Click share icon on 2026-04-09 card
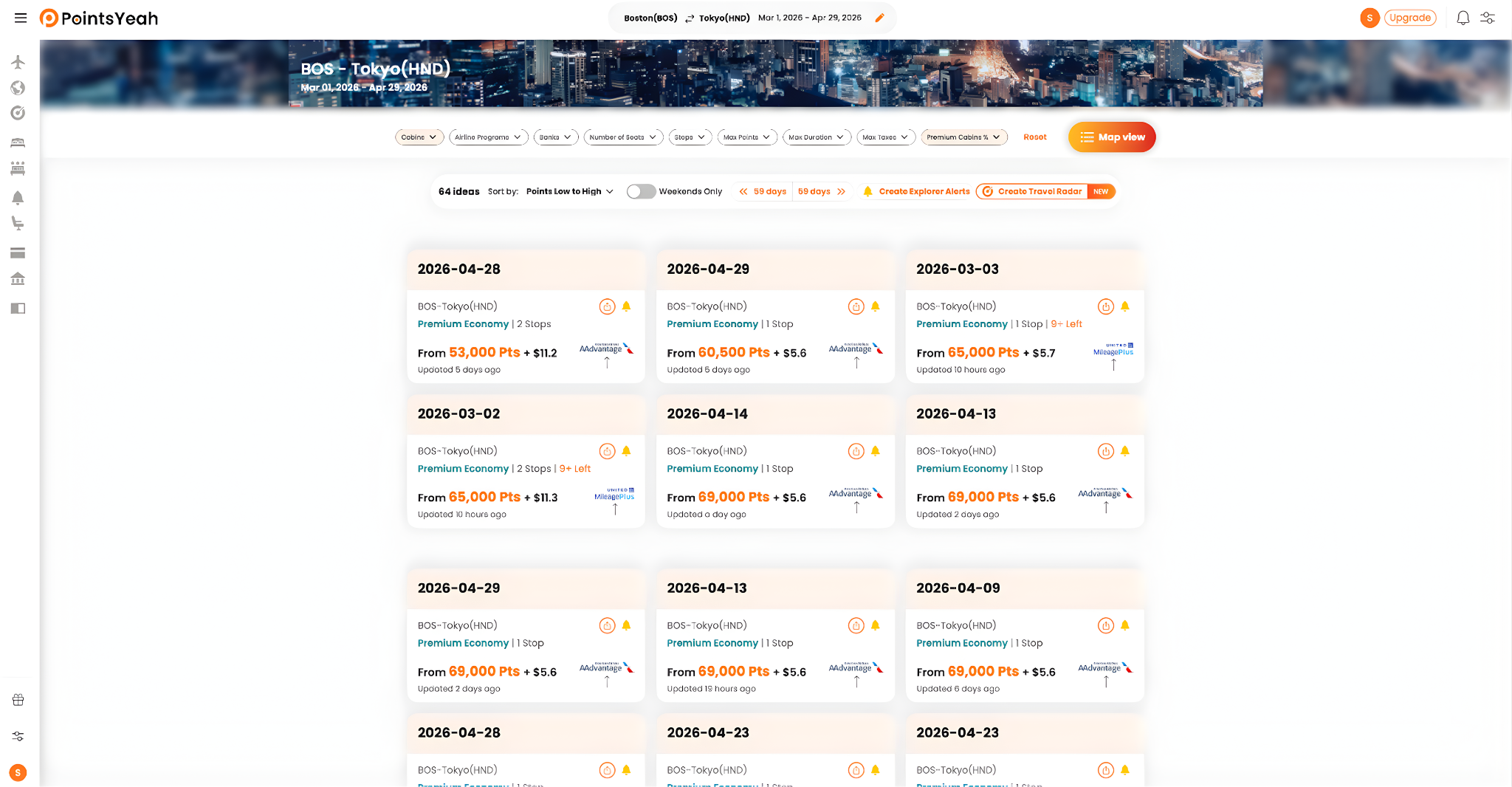 pos(1105,625)
